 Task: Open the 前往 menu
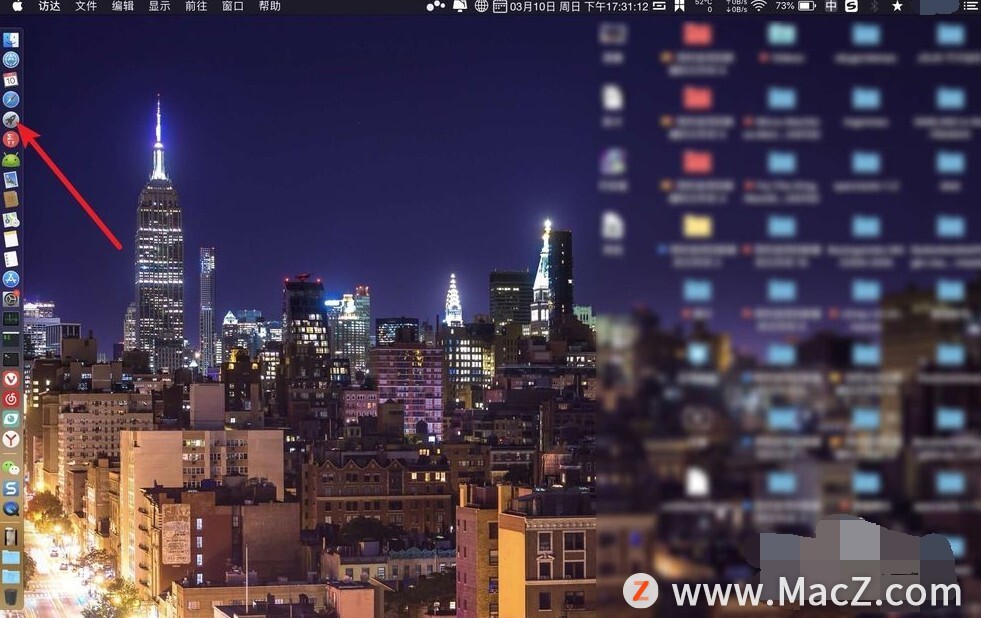[196, 6]
